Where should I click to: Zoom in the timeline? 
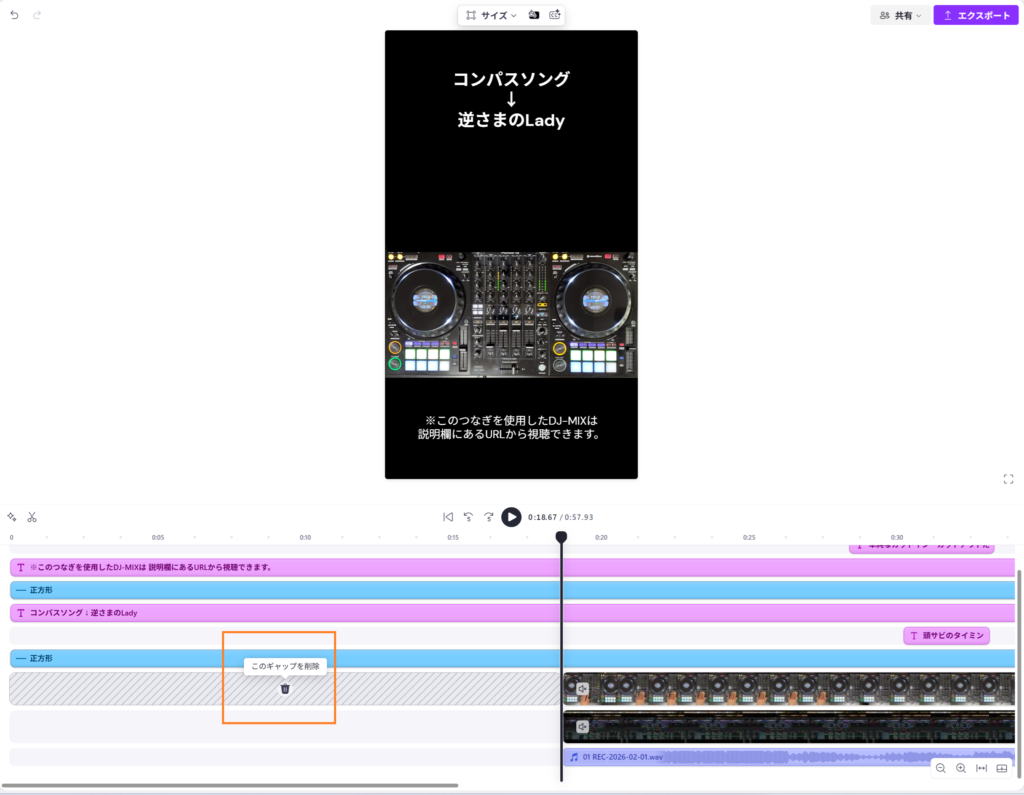[961, 768]
